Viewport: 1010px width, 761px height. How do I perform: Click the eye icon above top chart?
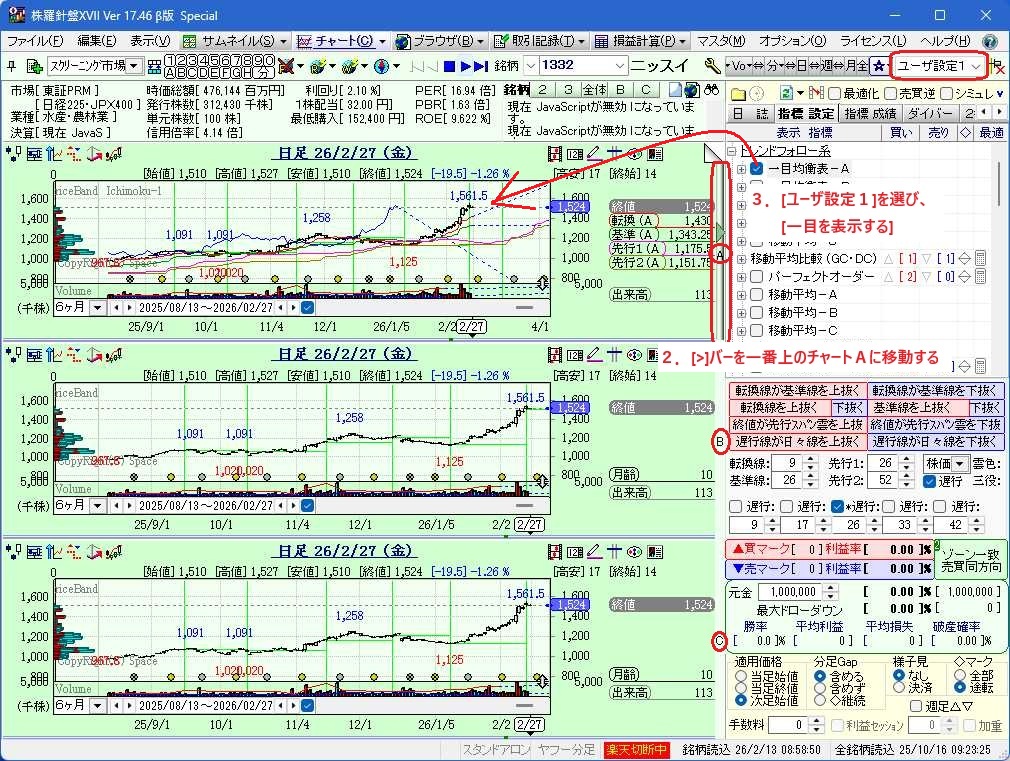pos(634,153)
